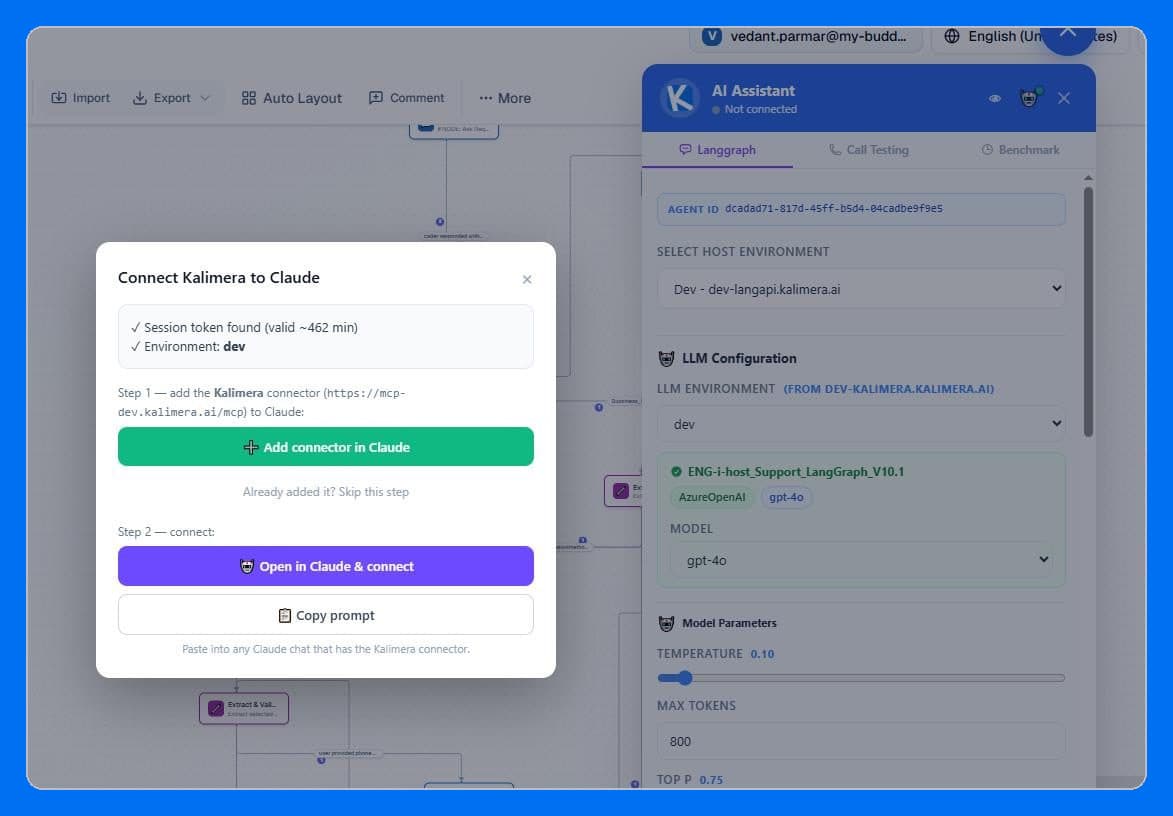Click the Agent ID field
The height and width of the screenshot is (816, 1173).
pyautogui.click(x=861, y=209)
